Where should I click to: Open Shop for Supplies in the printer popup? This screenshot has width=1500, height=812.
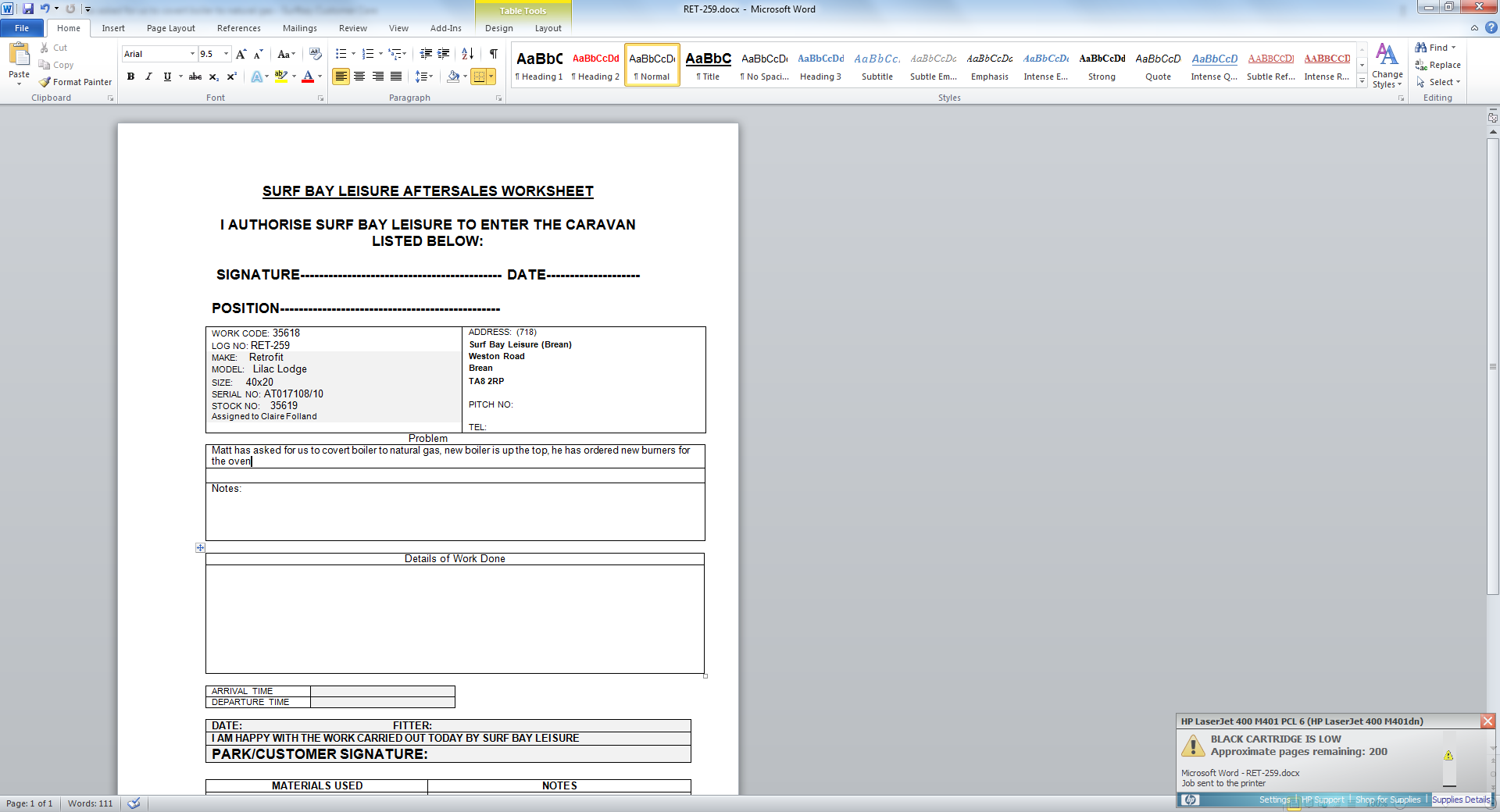[1388, 800]
